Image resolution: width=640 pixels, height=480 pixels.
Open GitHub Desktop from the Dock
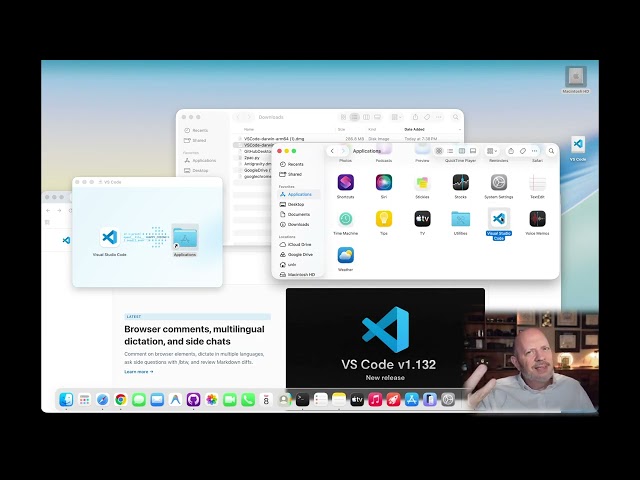click(193, 400)
